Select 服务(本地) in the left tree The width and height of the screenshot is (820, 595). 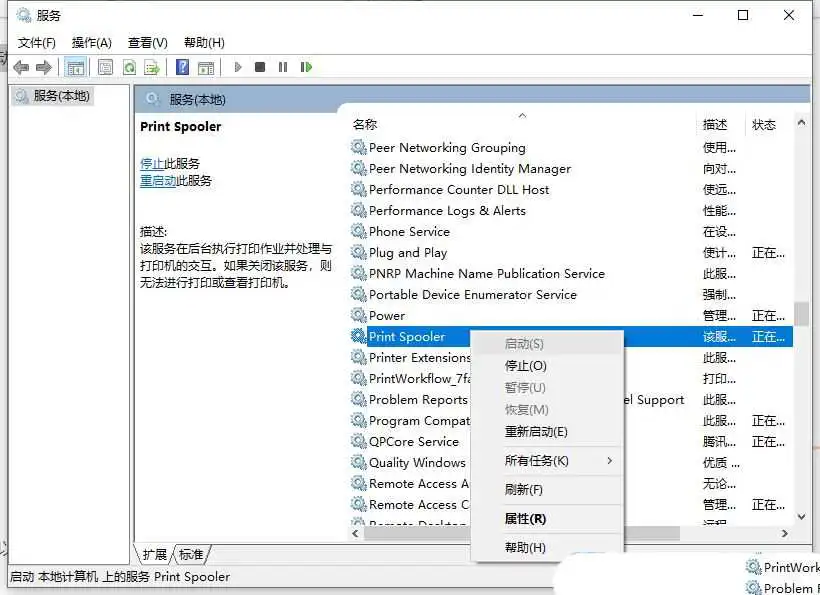click(61, 96)
